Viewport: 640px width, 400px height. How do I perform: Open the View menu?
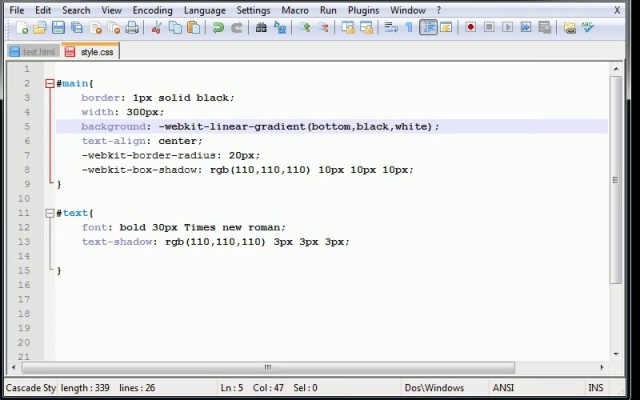point(111,10)
